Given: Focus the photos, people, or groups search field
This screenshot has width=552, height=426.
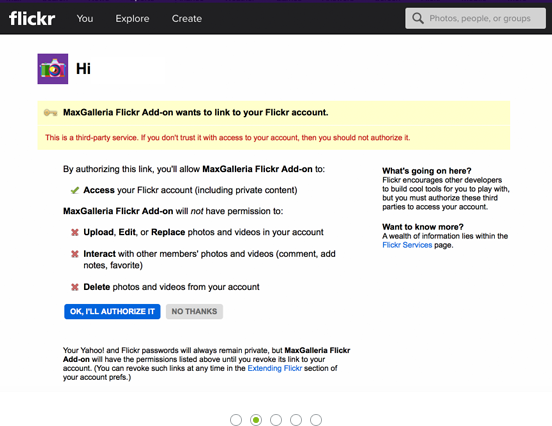Looking at the screenshot, I should click(x=475, y=18).
